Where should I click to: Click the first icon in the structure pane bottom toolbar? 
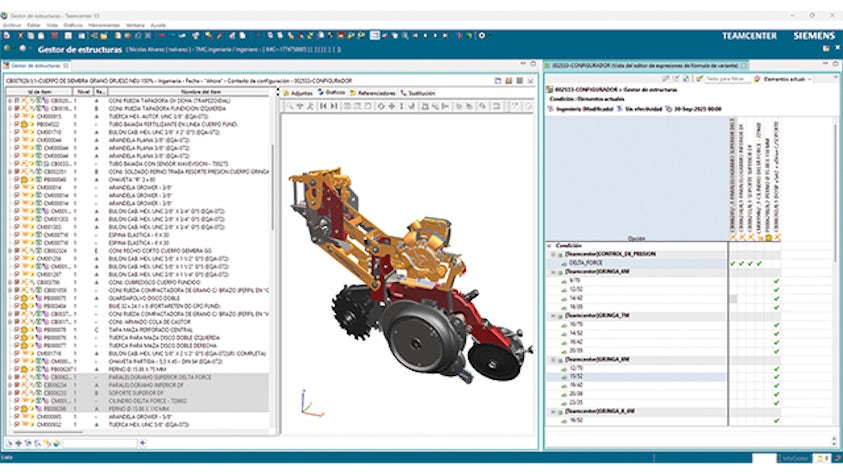(9, 443)
